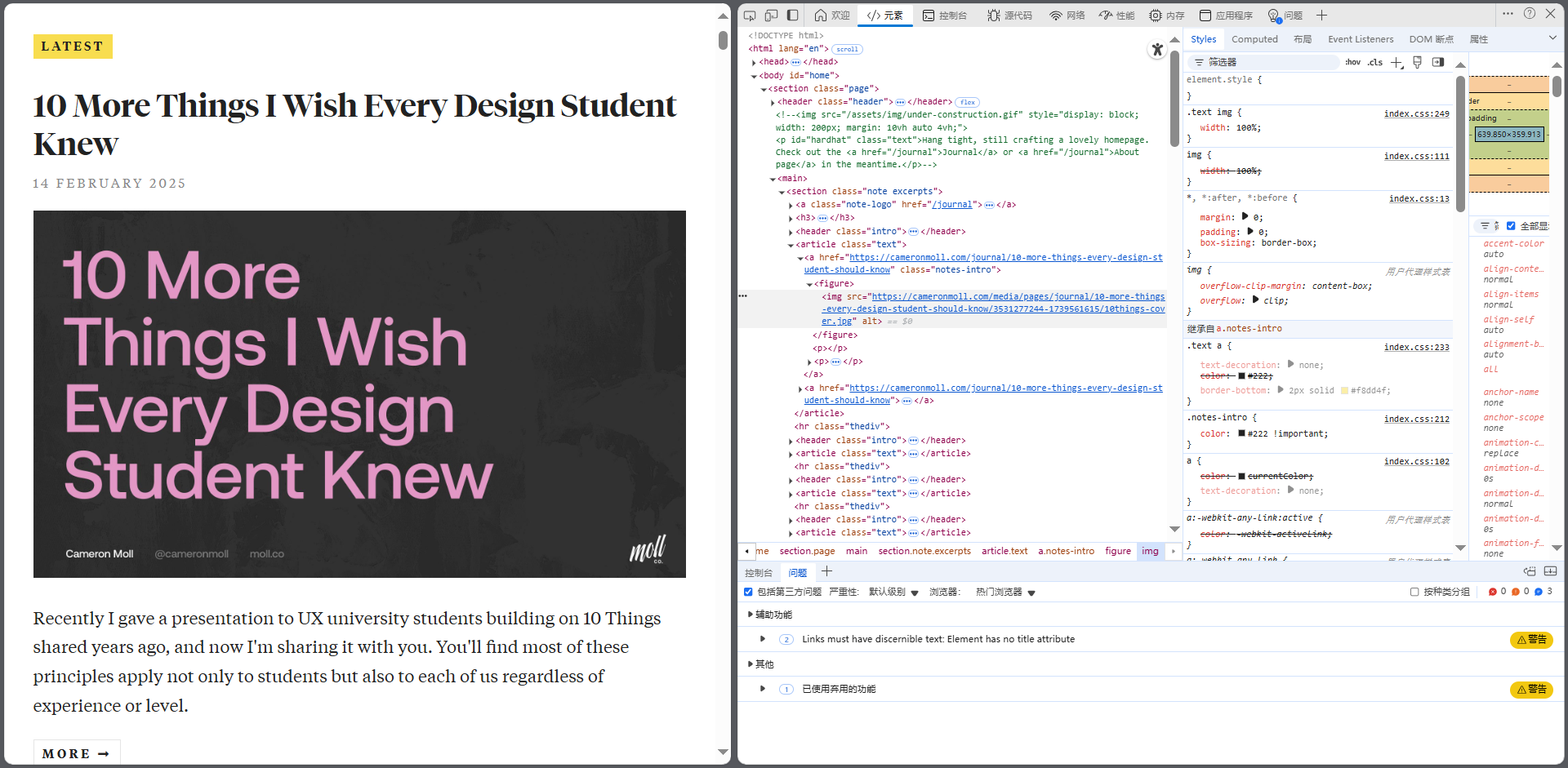The height and width of the screenshot is (768, 1568).
Task: Expand the head element node
Action: (754, 62)
